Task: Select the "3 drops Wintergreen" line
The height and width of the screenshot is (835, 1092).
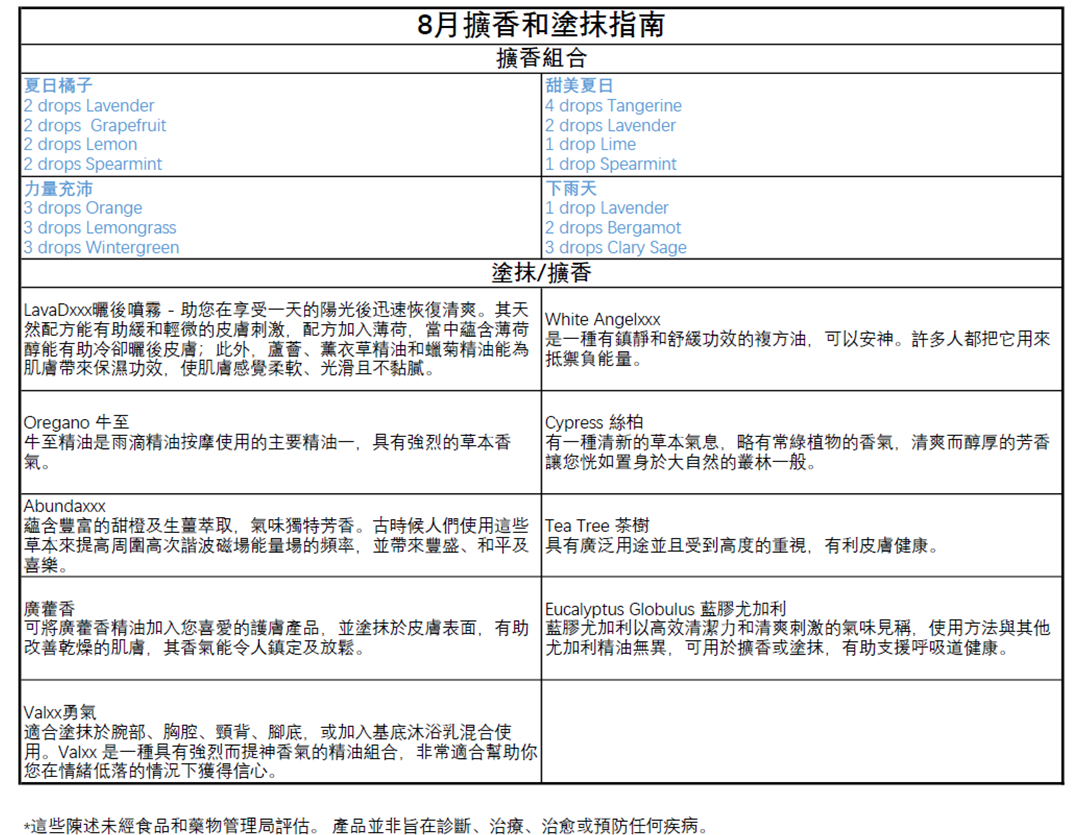Action: click(101, 247)
